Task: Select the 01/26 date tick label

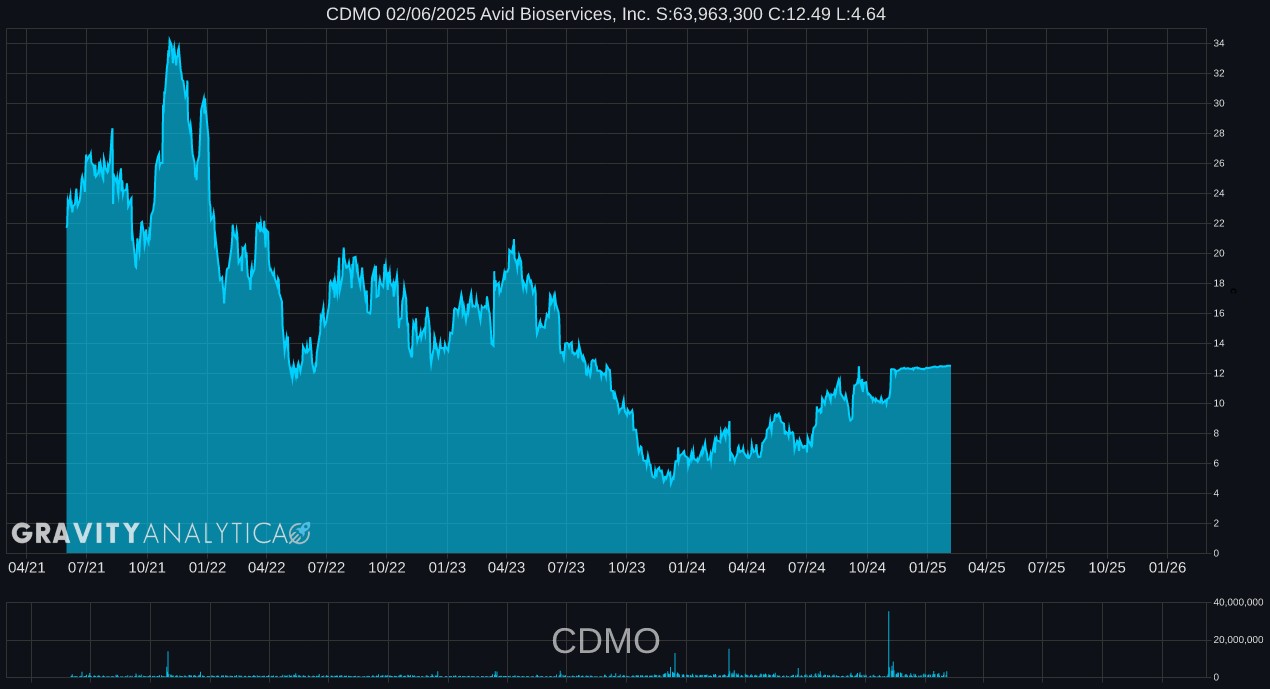Action: (x=1167, y=567)
